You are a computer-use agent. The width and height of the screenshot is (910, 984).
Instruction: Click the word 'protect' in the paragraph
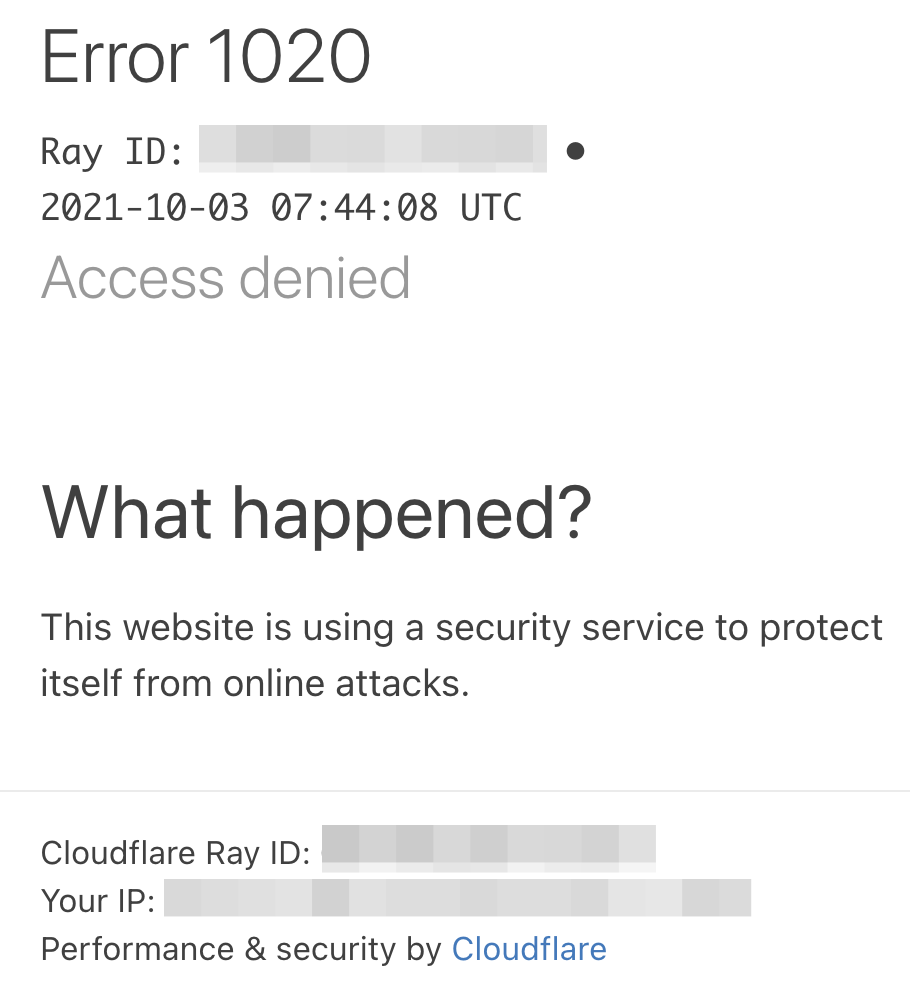(822, 628)
